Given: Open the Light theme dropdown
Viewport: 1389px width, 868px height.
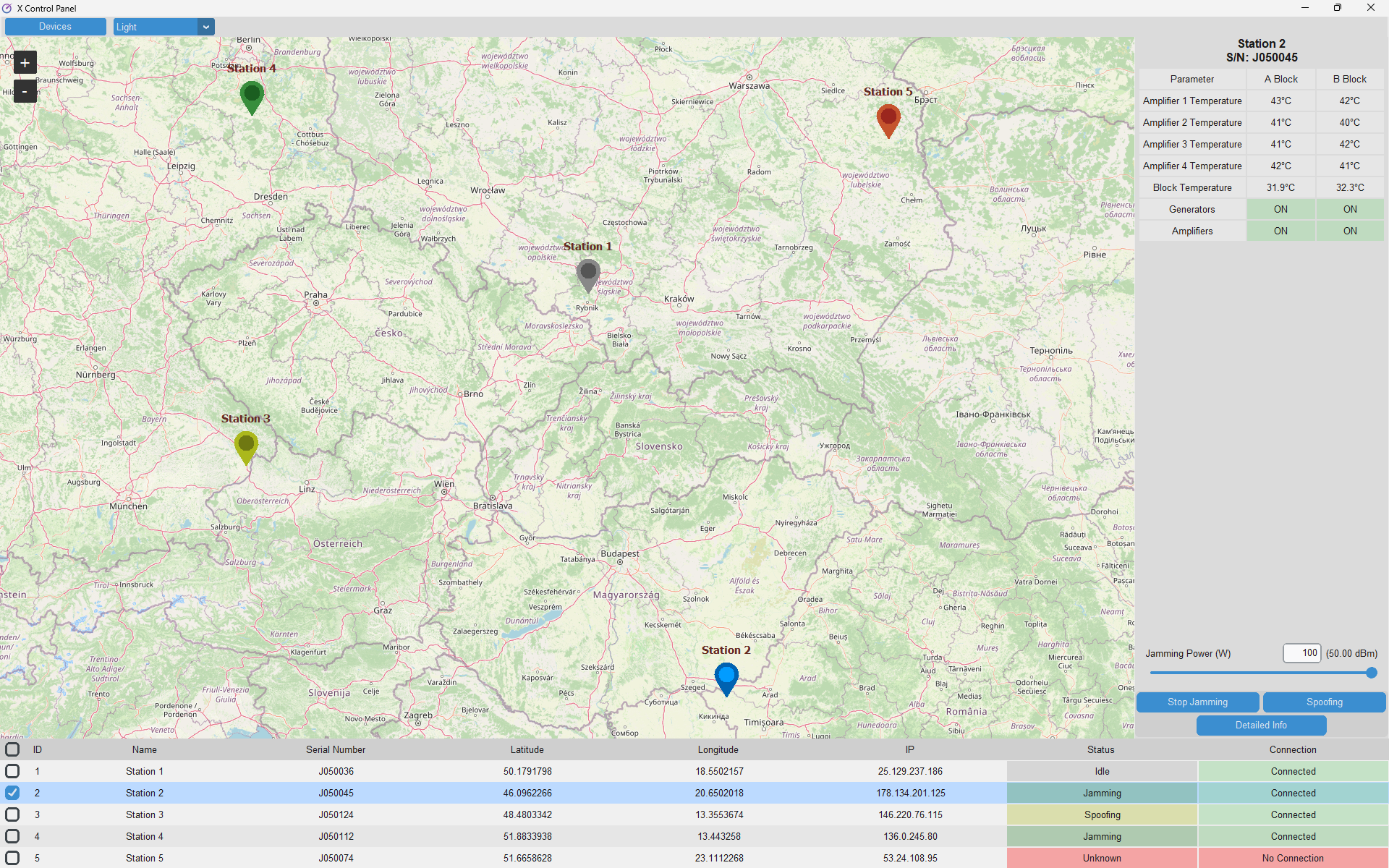Looking at the screenshot, I should 163,27.
